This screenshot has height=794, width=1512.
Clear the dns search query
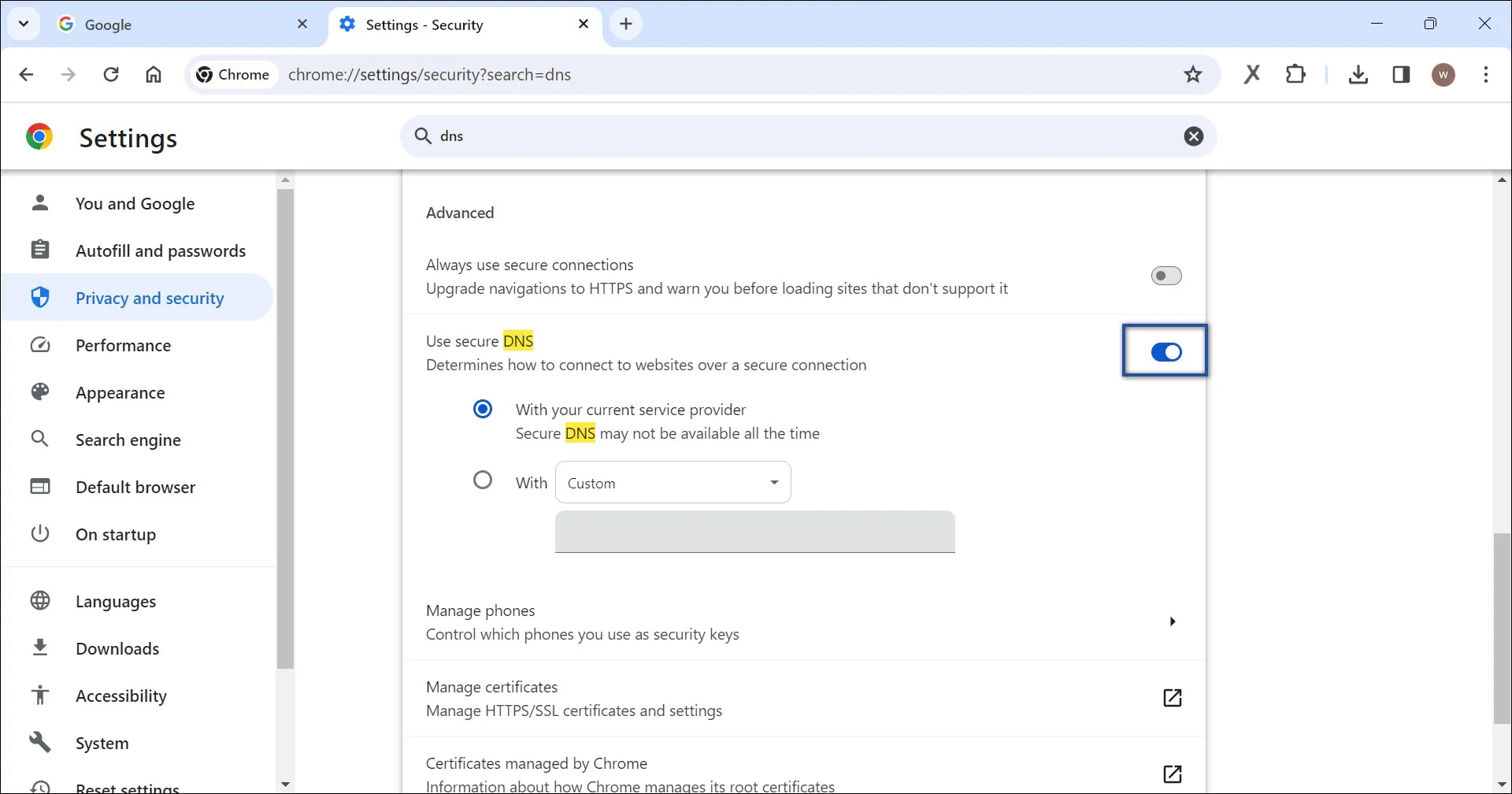click(1194, 135)
